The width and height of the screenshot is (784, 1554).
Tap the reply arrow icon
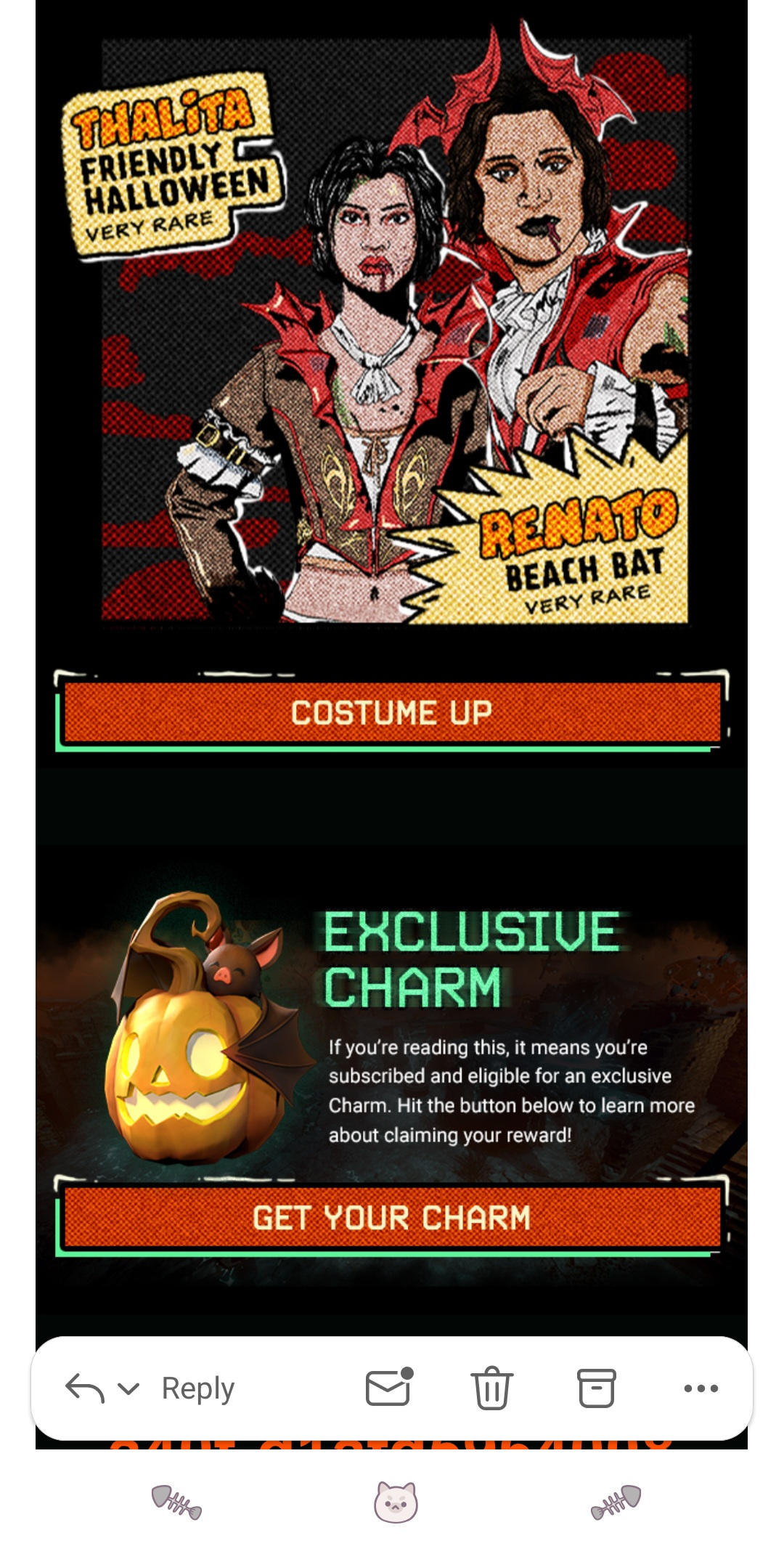click(85, 1388)
